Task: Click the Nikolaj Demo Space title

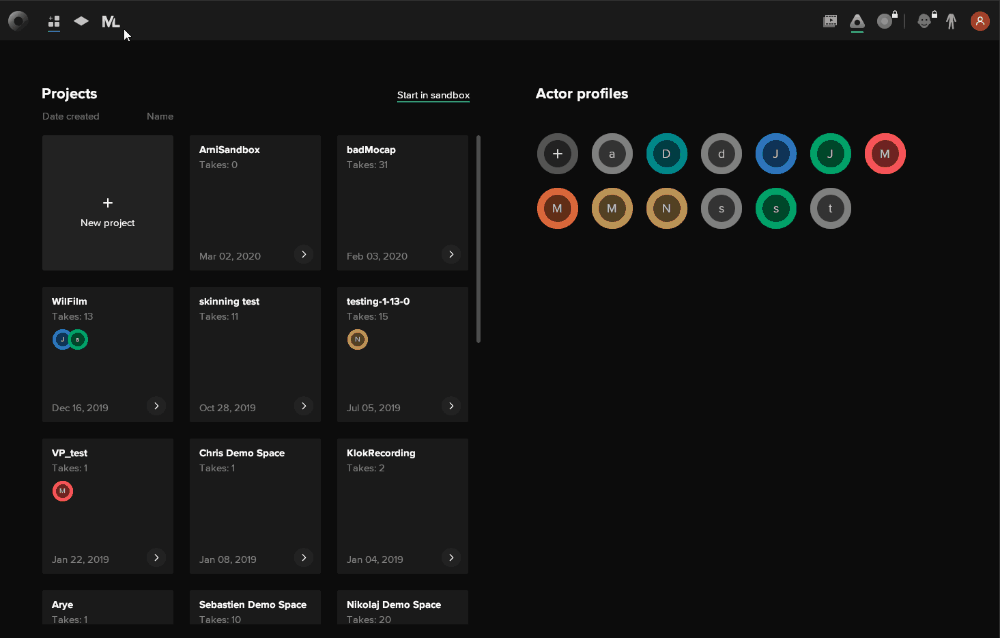Action: coord(393,605)
